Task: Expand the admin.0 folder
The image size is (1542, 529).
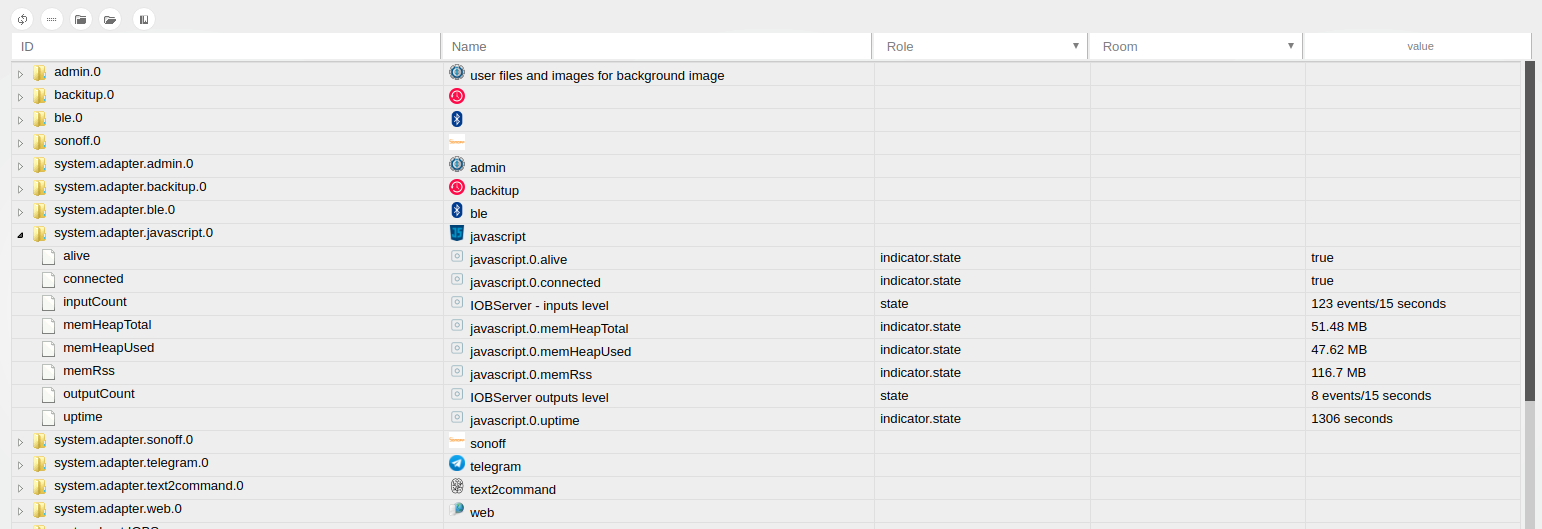Action: [x=20, y=73]
